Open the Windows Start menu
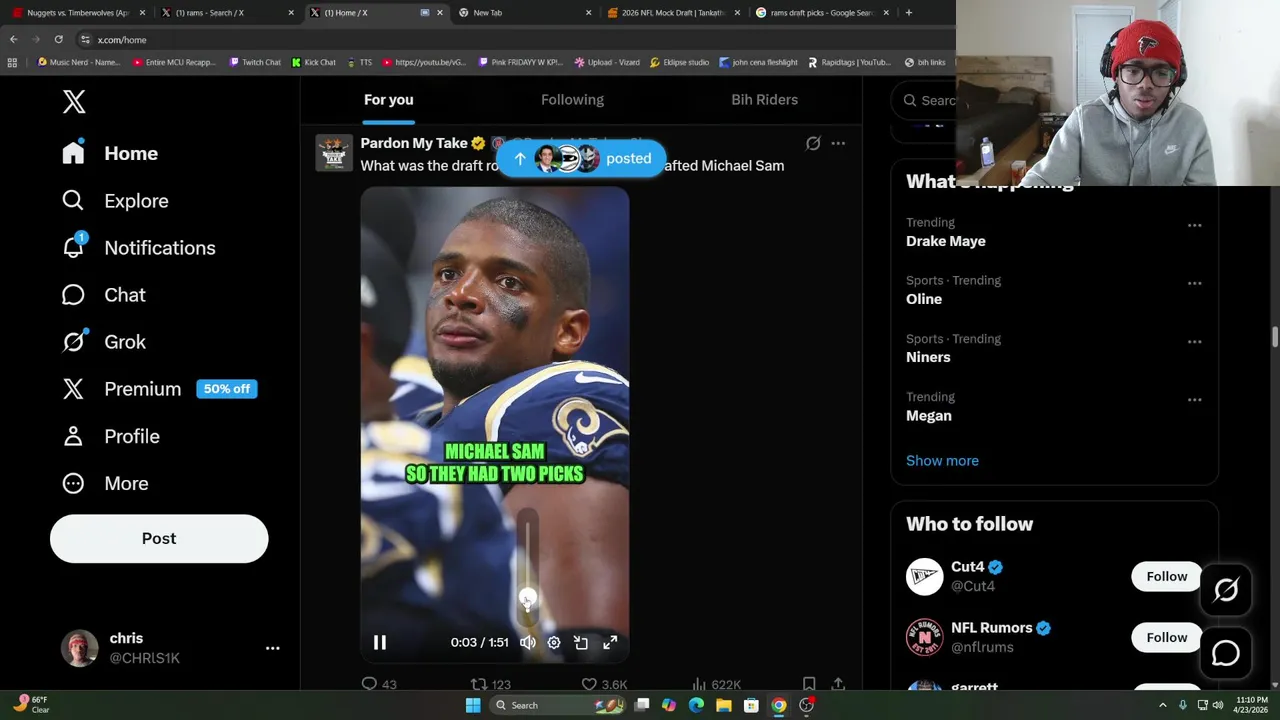Image resolution: width=1280 pixels, height=720 pixels. (473, 705)
